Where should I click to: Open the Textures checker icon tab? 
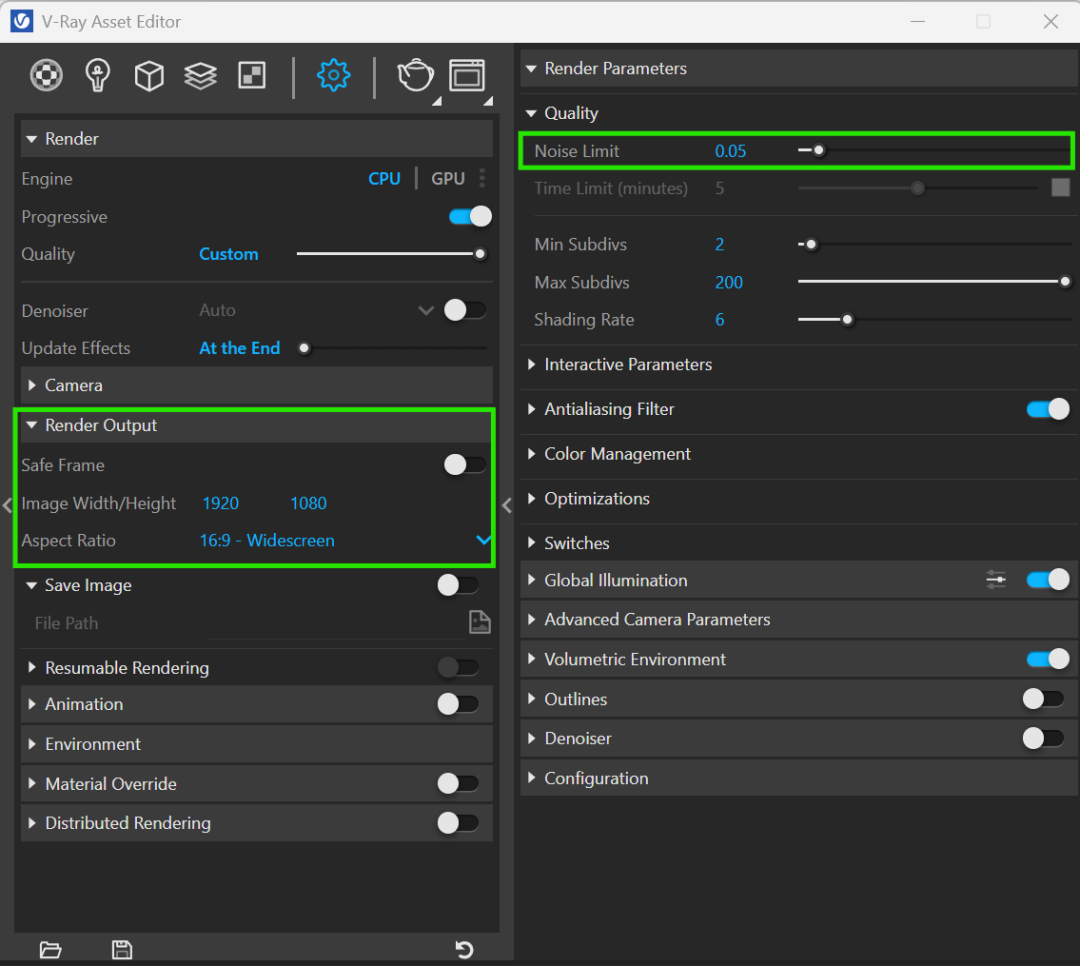coord(252,75)
